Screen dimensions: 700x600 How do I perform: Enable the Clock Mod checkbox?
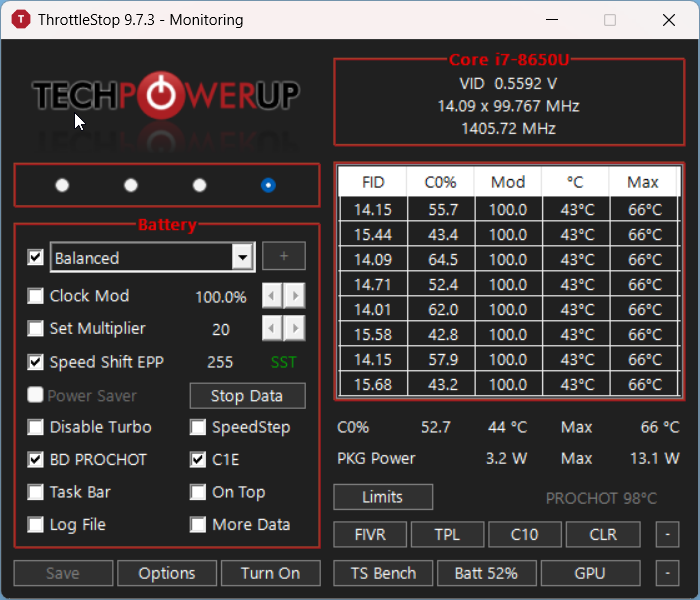click(x=35, y=296)
